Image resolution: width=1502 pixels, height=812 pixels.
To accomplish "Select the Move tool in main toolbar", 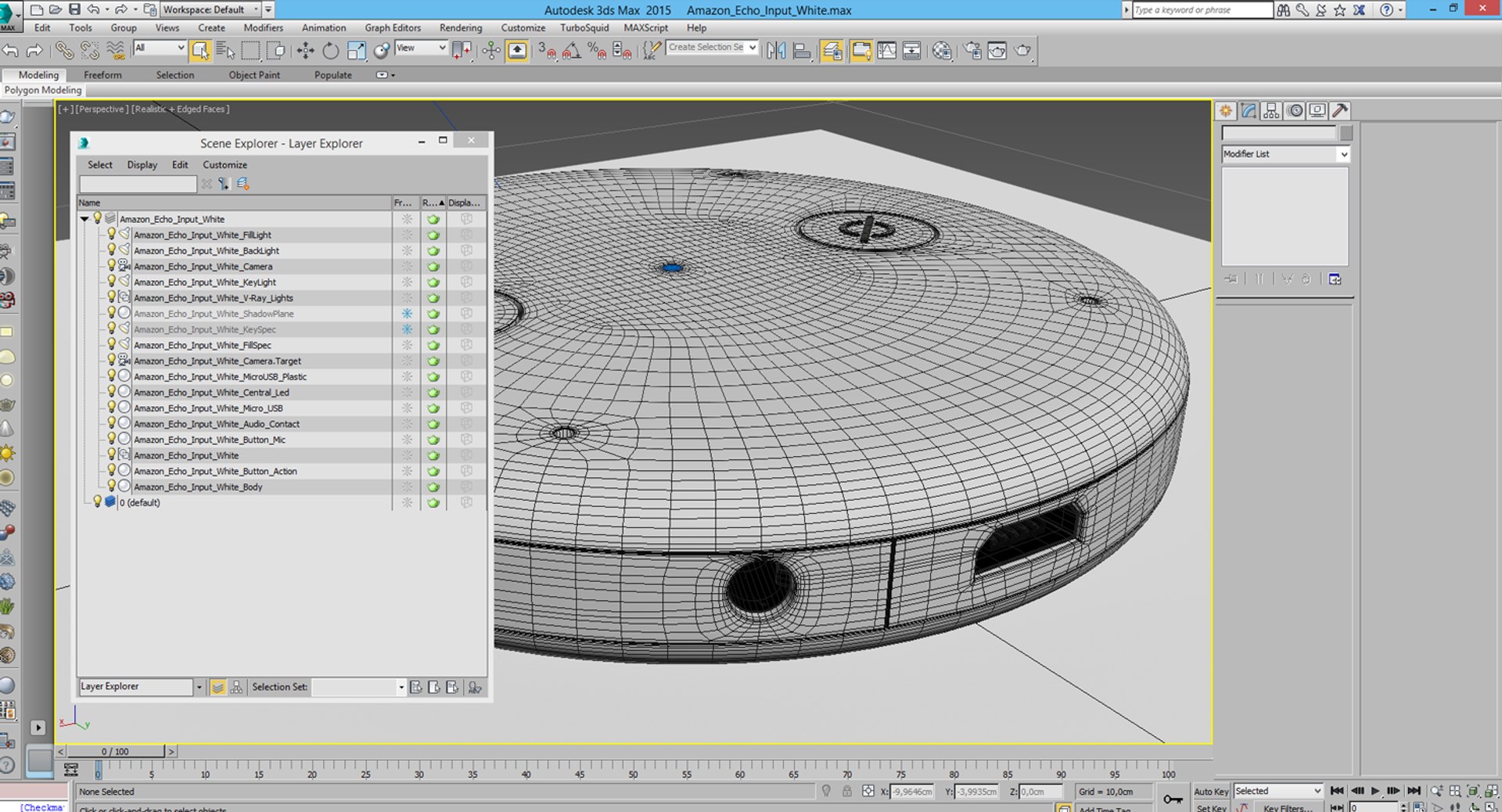I will click(305, 51).
